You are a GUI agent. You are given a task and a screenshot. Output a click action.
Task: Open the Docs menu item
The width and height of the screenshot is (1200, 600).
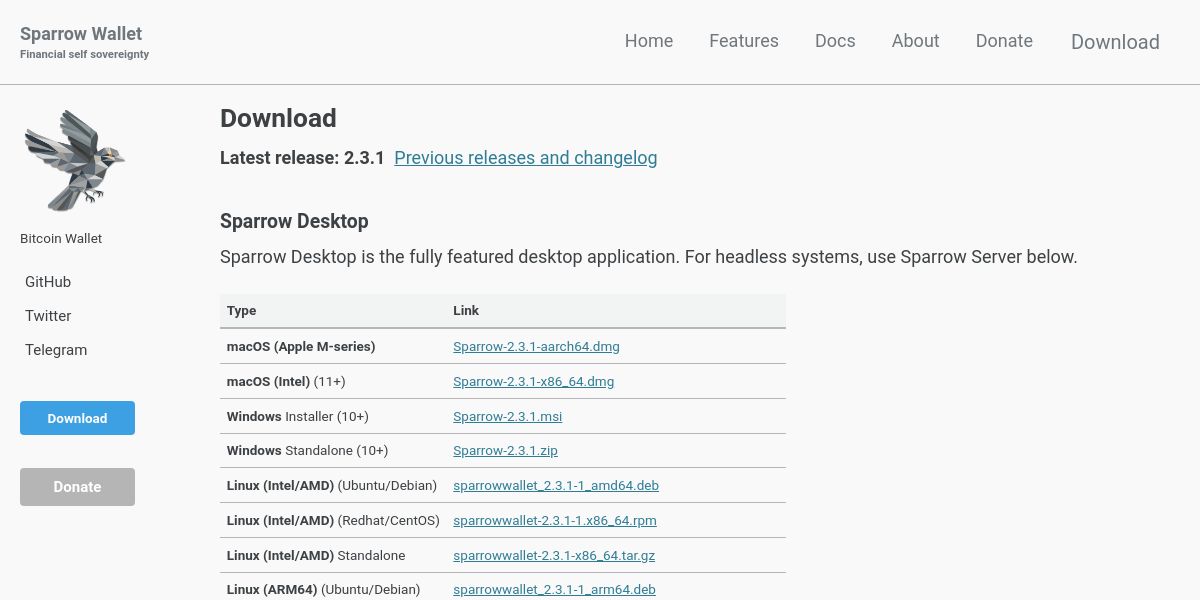(x=835, y=41)
